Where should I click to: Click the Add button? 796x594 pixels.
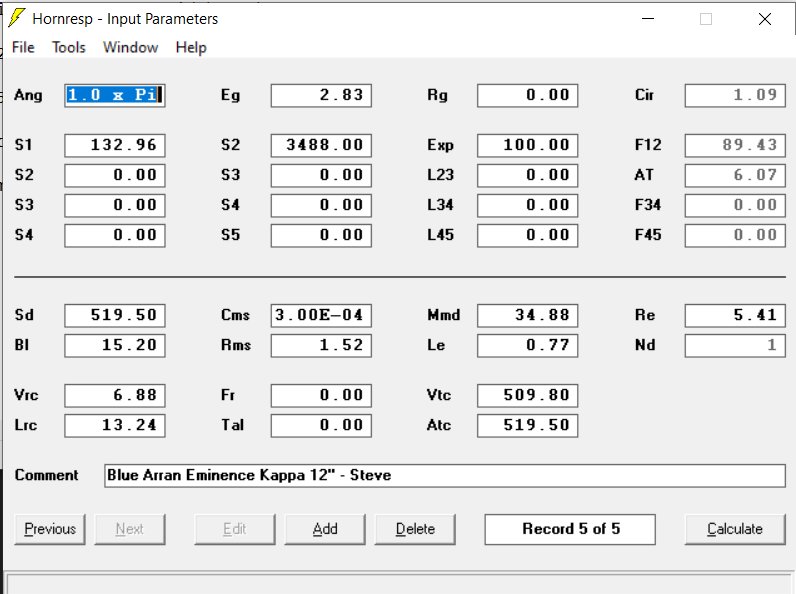325,529
